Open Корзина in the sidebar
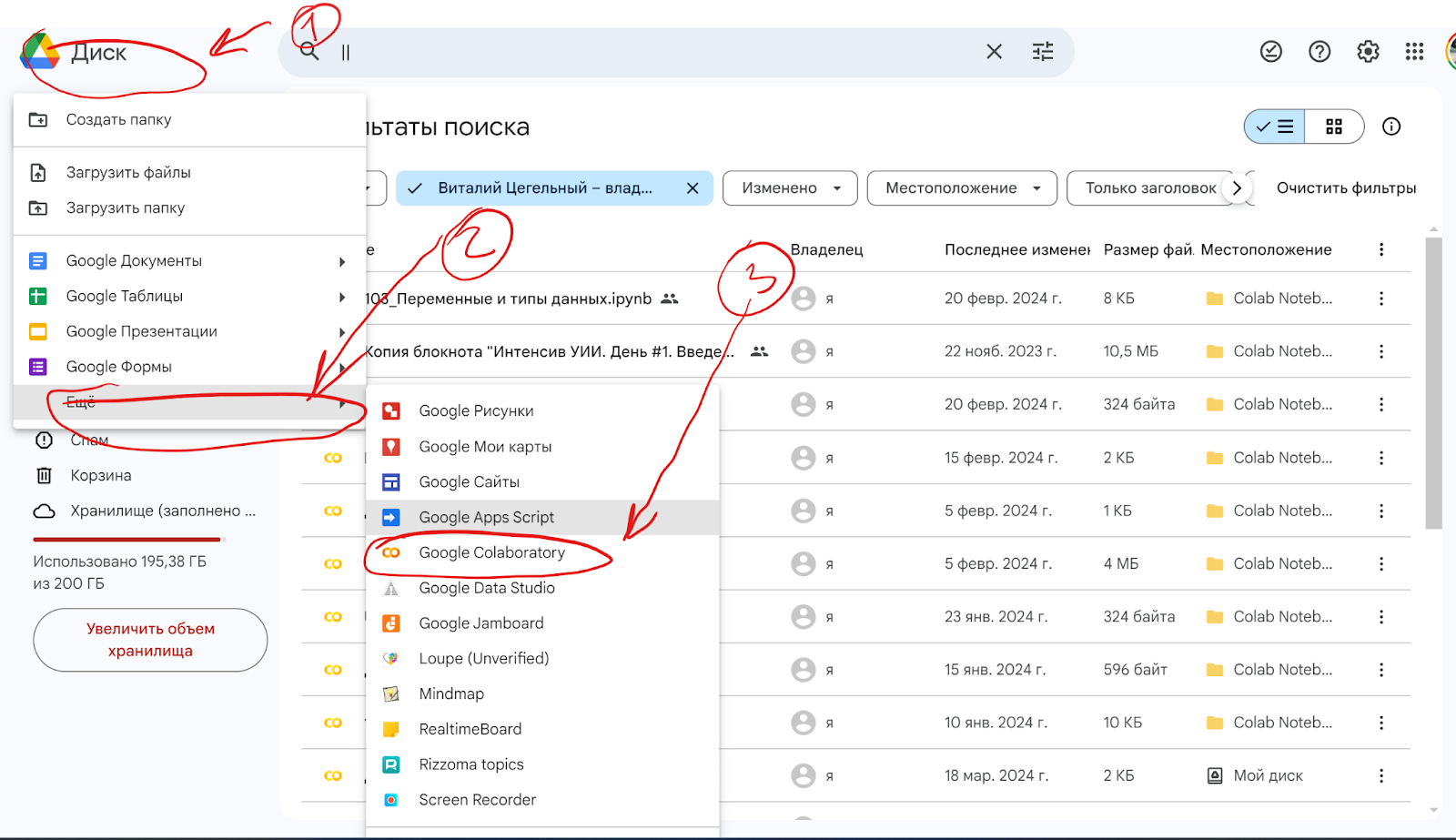Viewport: 1456px width, 840px height. tap(100, 475)
